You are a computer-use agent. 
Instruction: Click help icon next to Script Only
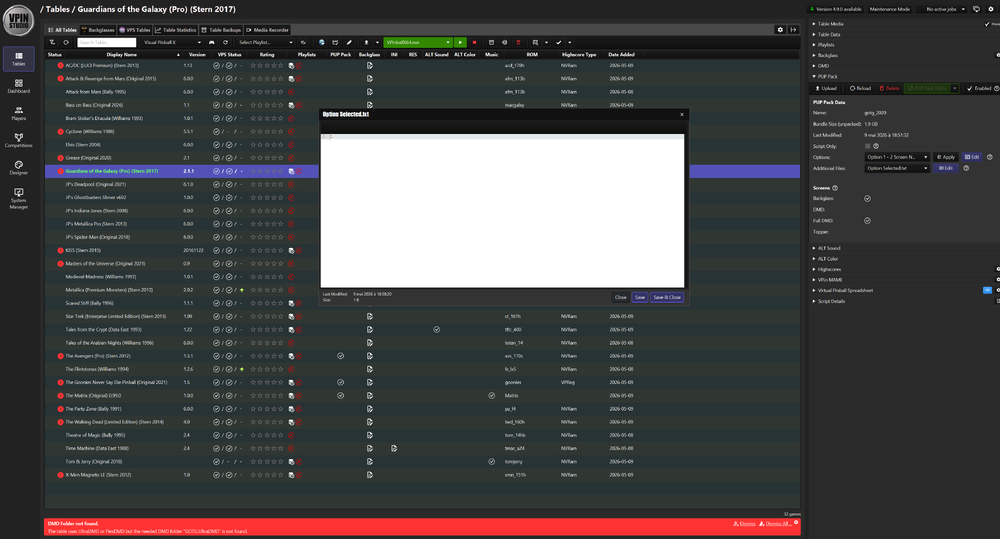[x=876, y=146]
